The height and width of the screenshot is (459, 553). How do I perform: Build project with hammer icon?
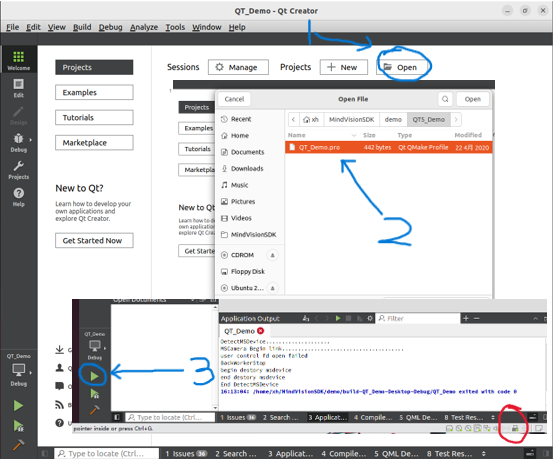tap(18, 445)
